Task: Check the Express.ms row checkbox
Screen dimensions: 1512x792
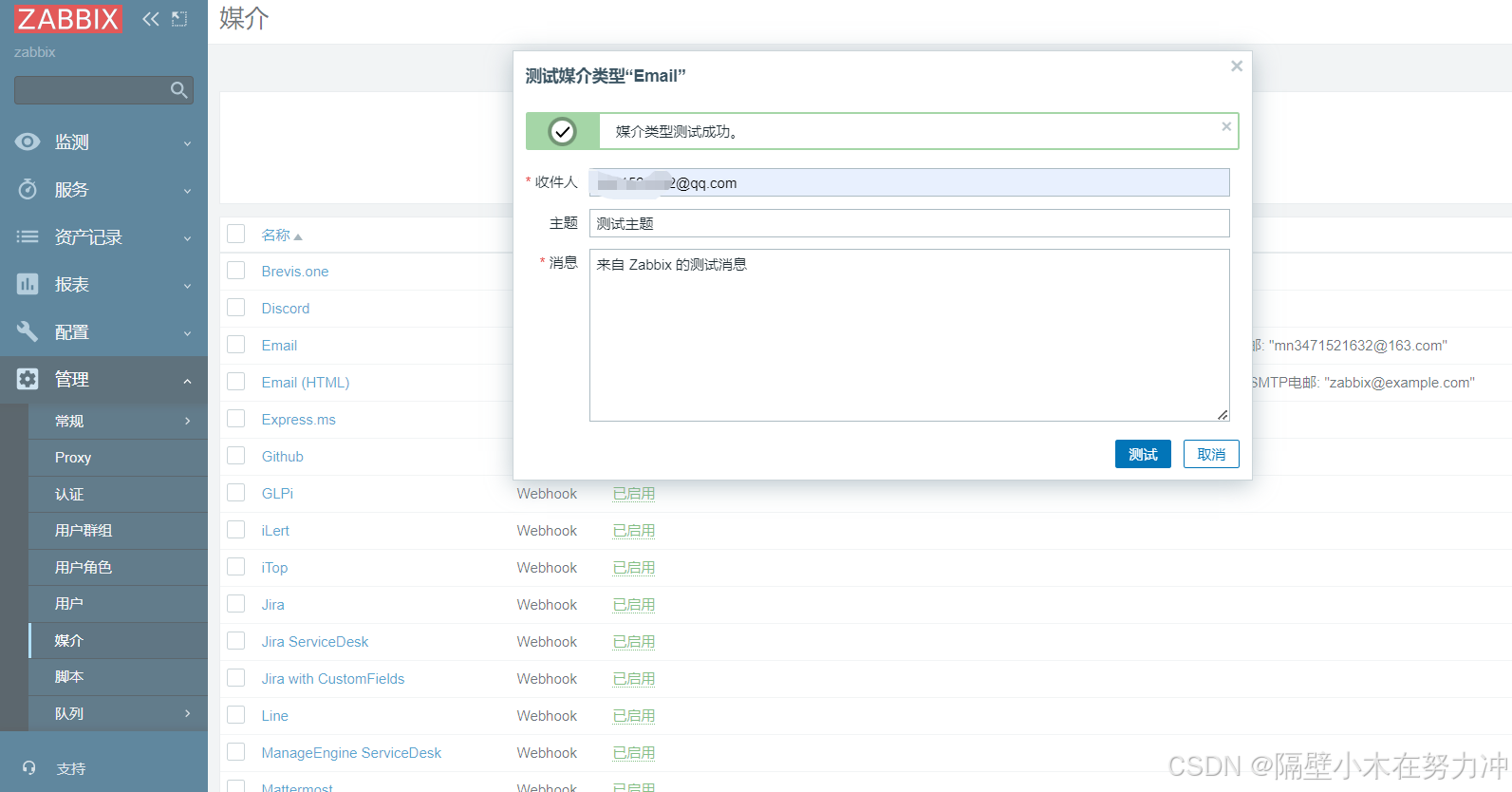Action: 236,419
